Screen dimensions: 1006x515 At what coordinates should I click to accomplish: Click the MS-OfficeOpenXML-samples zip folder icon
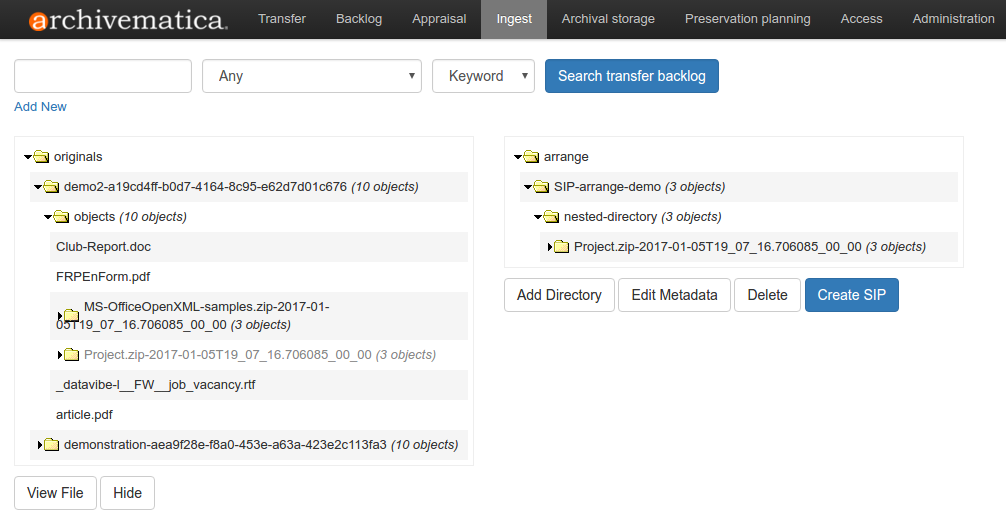(71, 316)
